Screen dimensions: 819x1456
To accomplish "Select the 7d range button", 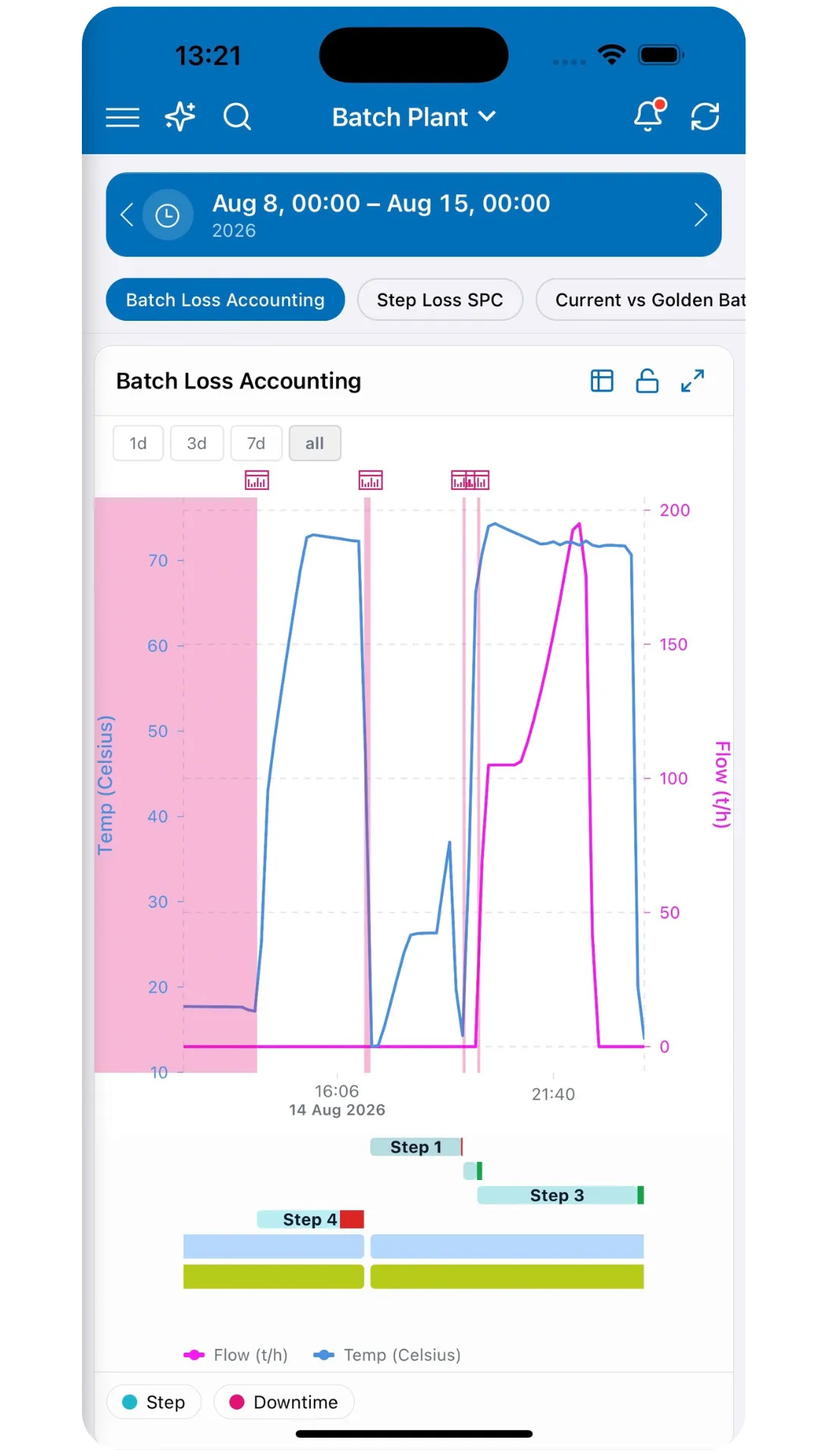I will click(x=256, y=443).
